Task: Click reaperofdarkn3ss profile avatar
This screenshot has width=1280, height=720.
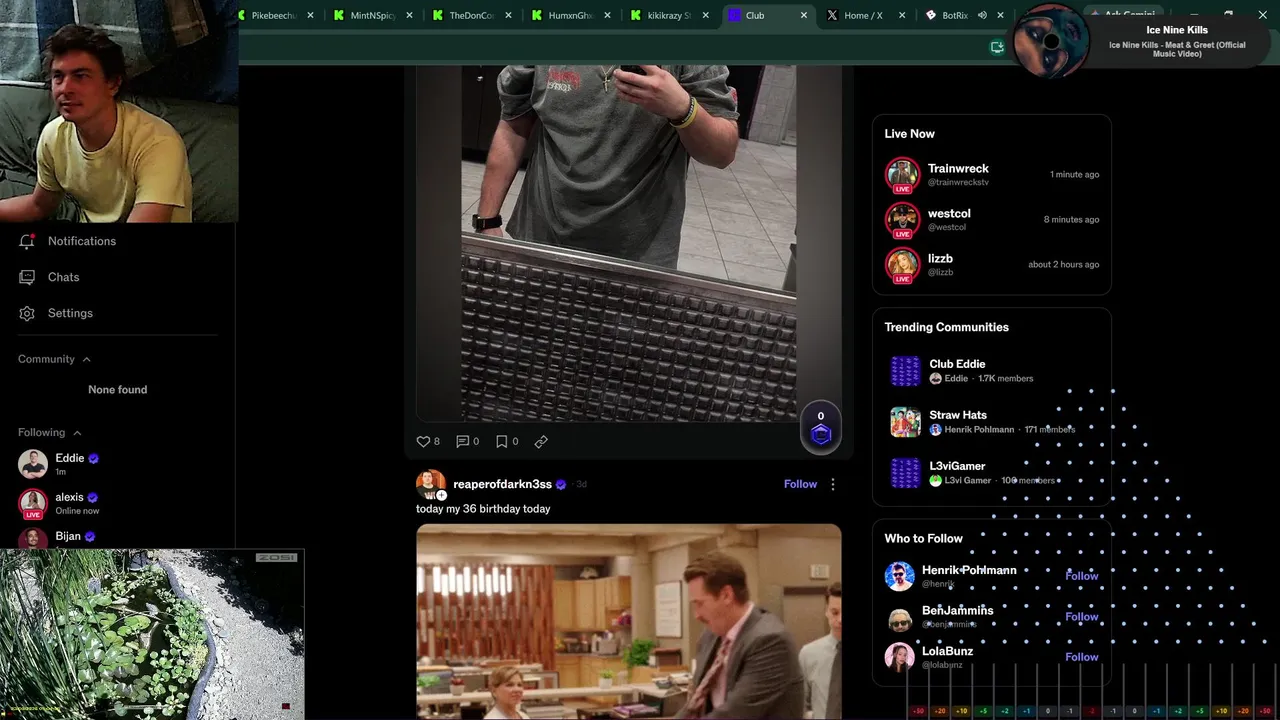Action: [431, 484]
